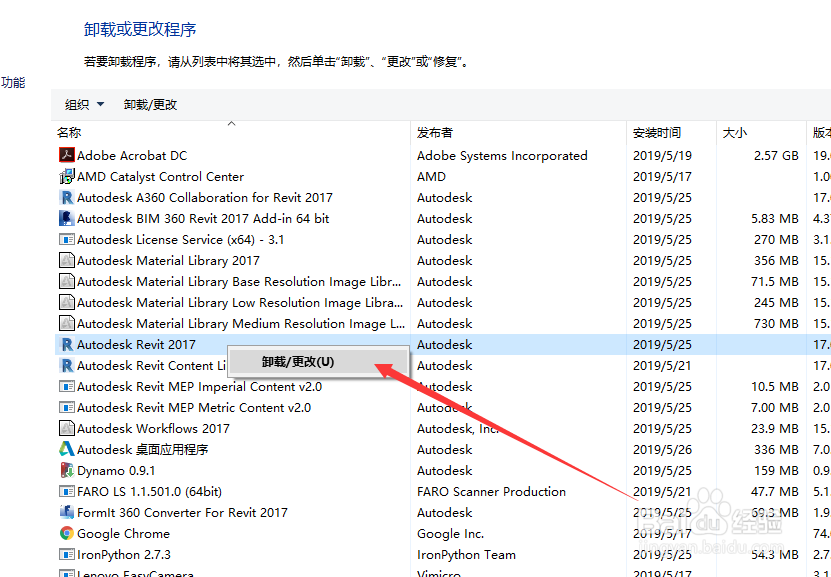Select Adobe Acrobat DC program name
The height and width of the screenshot is (577, 831).
click(132, 155)
